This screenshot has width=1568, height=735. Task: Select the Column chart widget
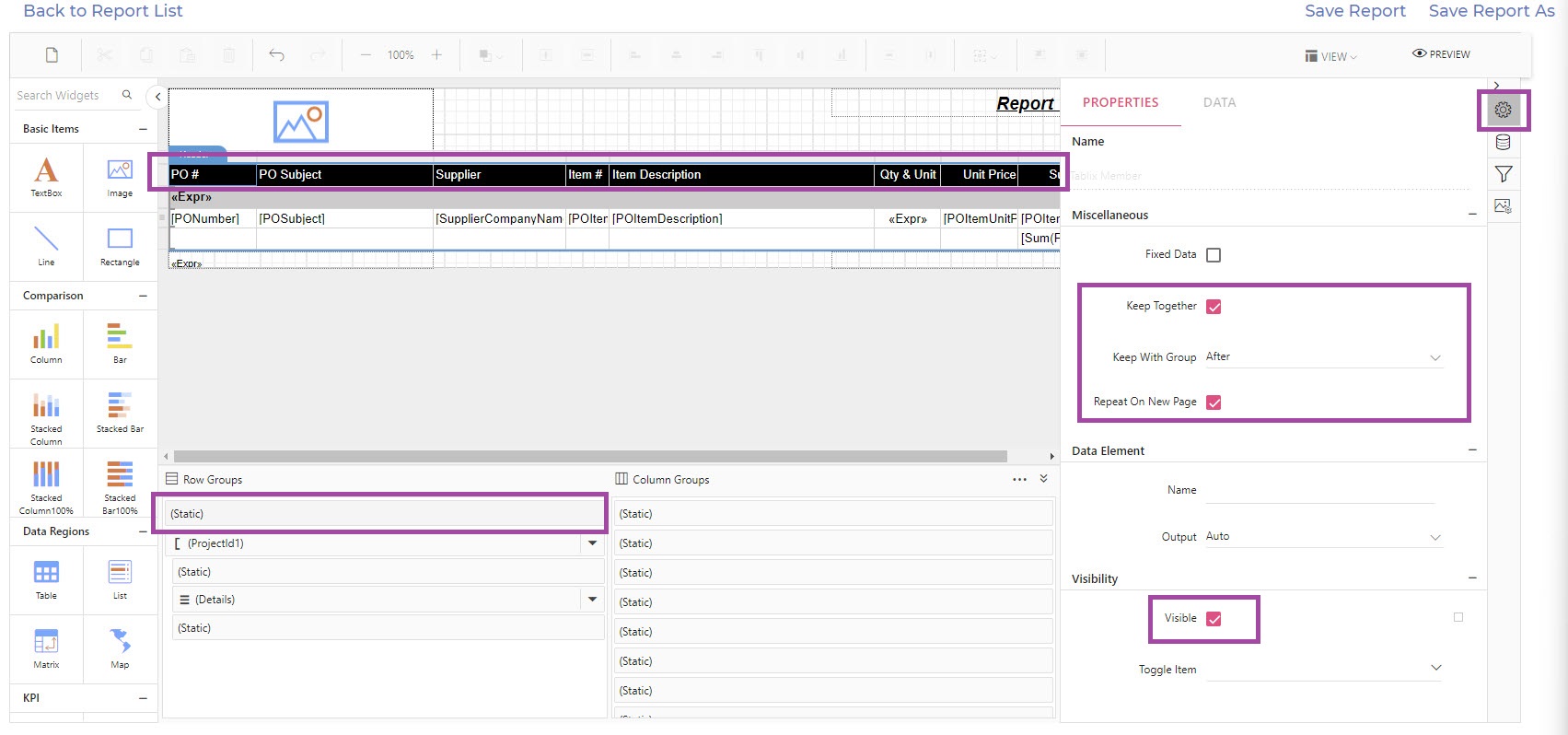point(46,344)
